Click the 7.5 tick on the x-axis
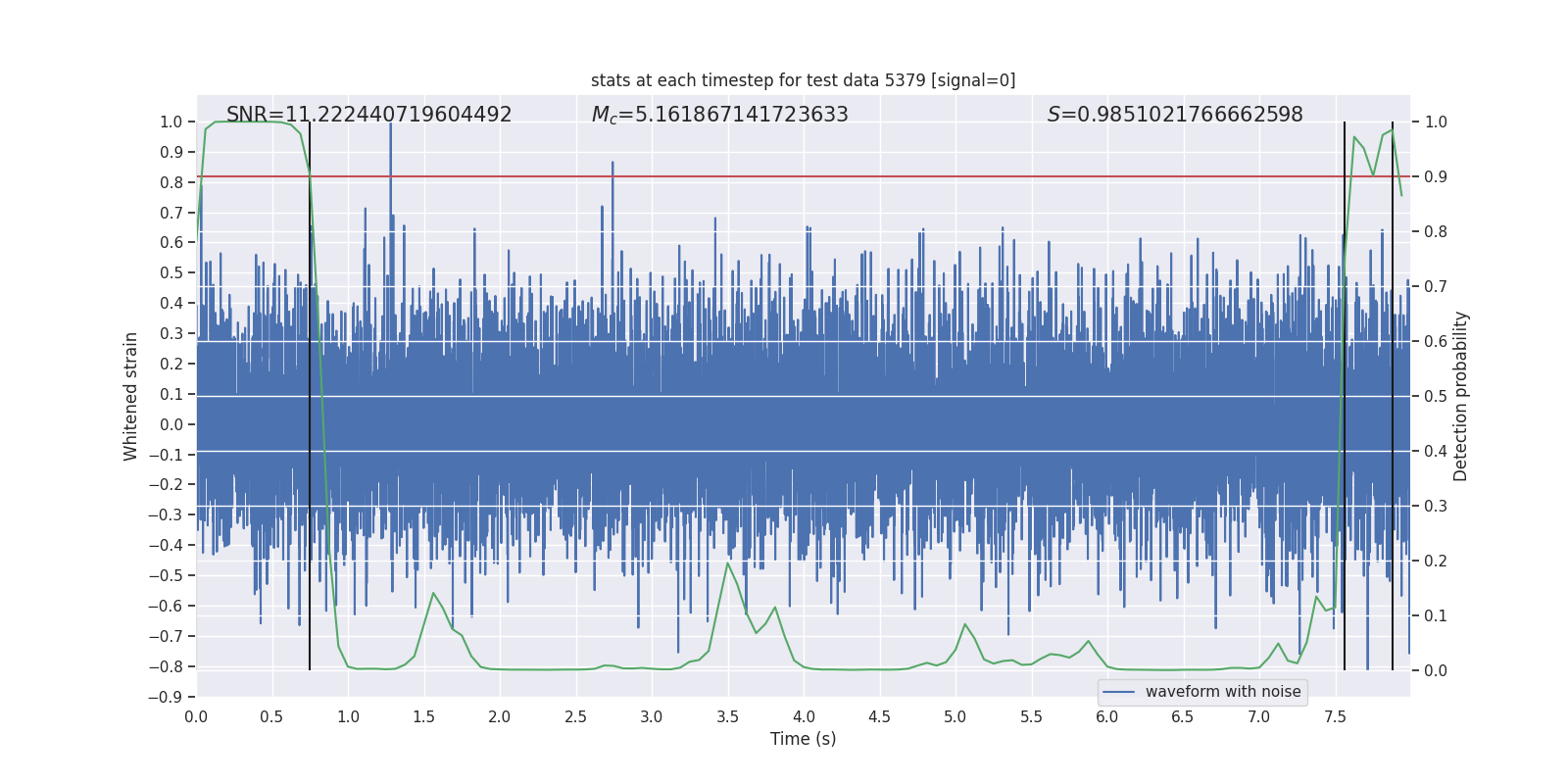1568x784 pixels. 1335,717
